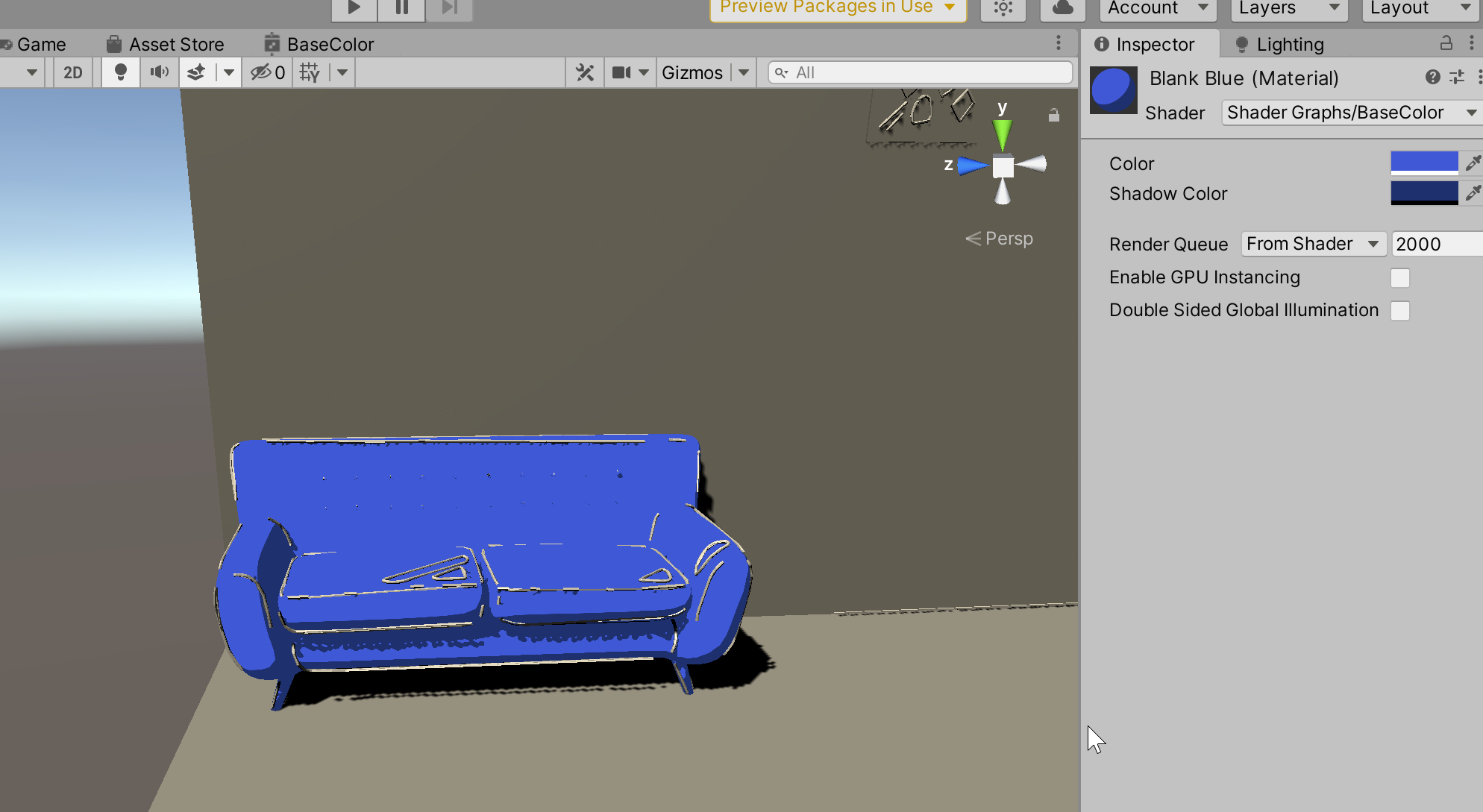Toggle the scene grid icon
This screenshot has width=1483, height=812.
(310, 72)
